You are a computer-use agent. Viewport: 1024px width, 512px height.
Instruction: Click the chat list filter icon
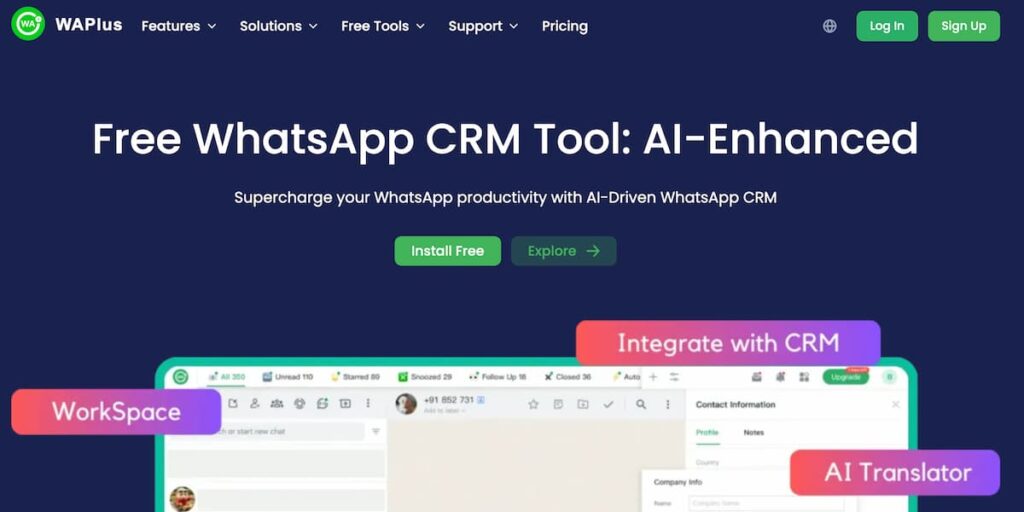[x=376, y=431]
